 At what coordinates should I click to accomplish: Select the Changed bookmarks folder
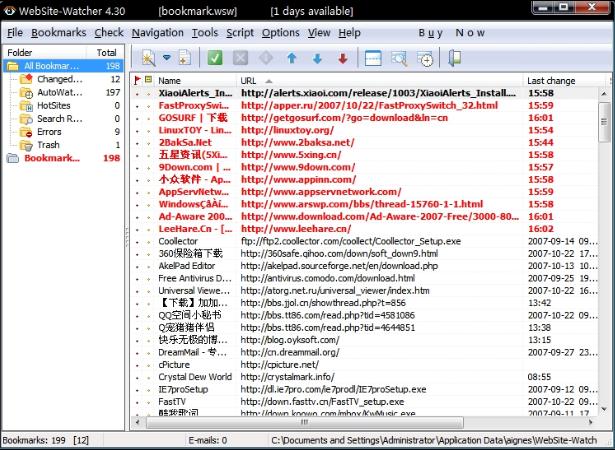pyautogui.click(x=59, y=79)
